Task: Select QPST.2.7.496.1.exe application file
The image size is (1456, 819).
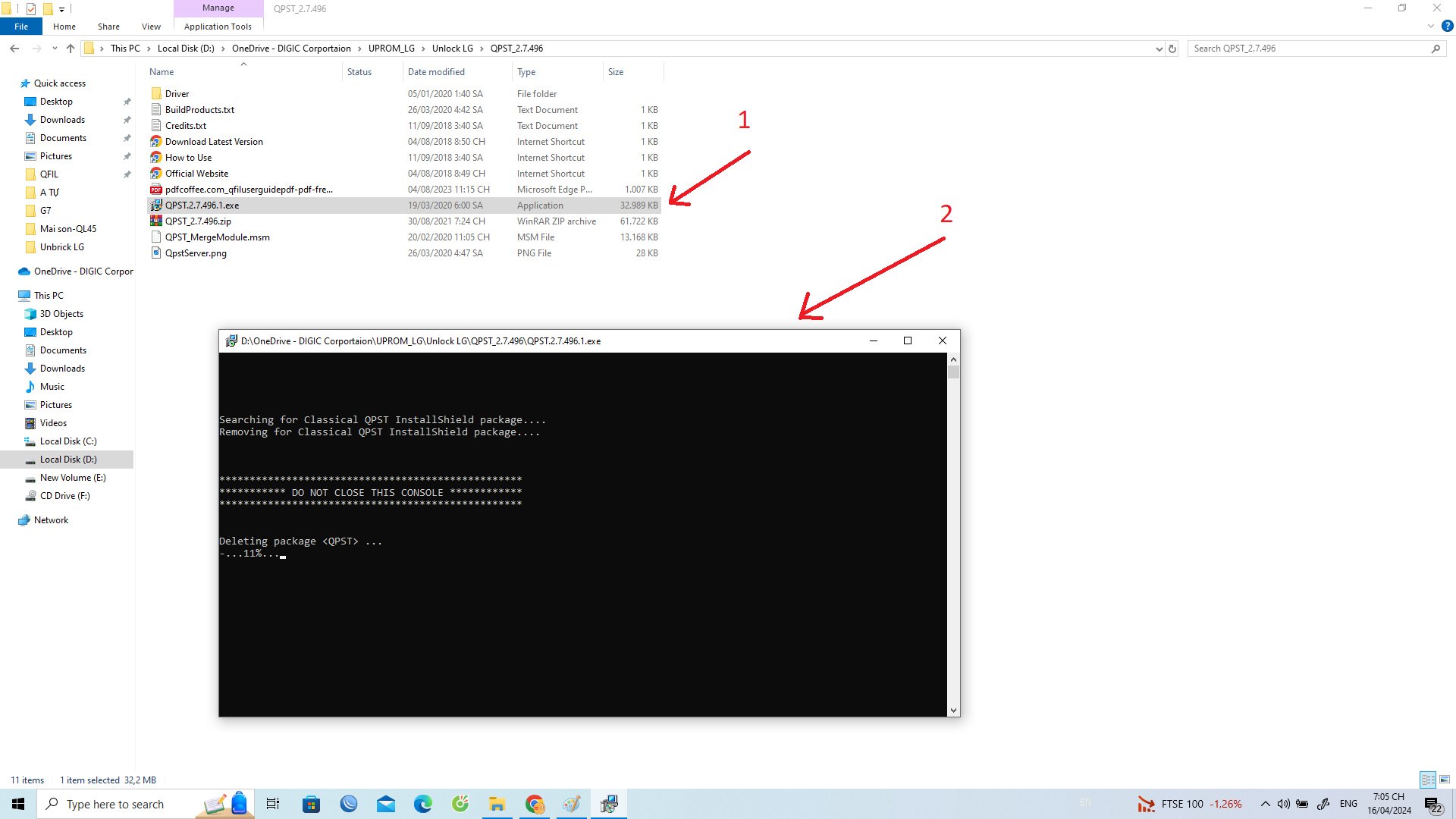Action: pos(202,206)
